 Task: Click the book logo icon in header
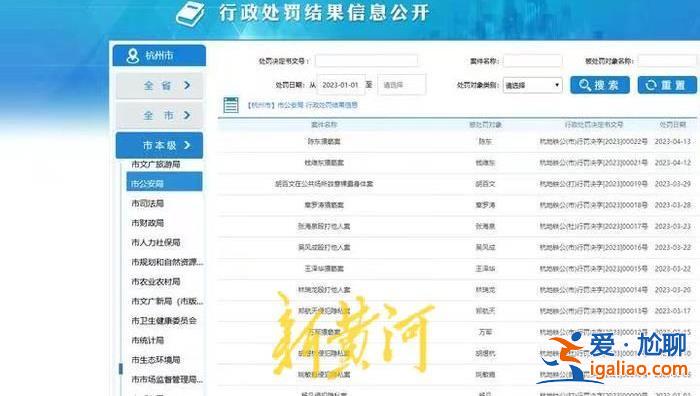(x=191, y=14)
